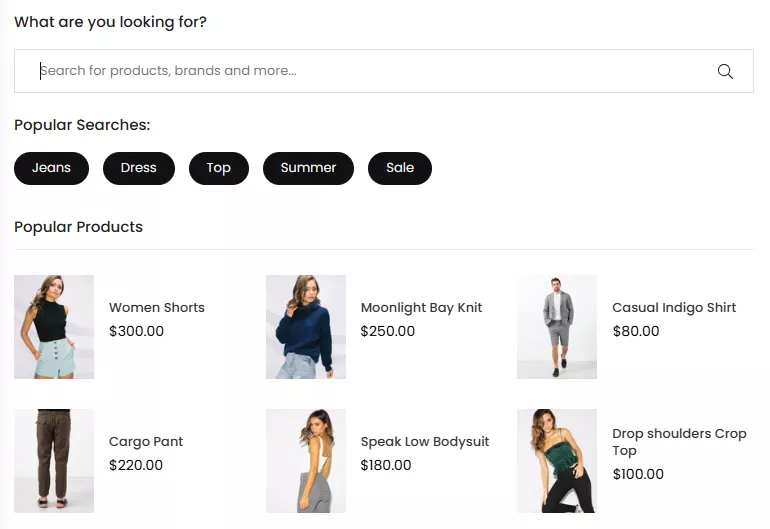Click the Cargo Pant product name
Image resolution: width=770 pixels, height=529 pixels.
[x=146, y=442]
